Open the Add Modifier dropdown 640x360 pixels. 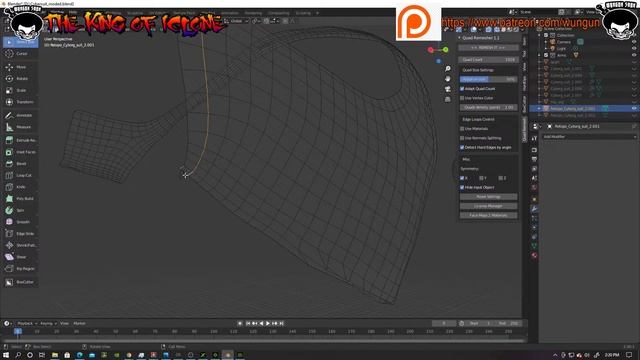[x=589, y=137]
